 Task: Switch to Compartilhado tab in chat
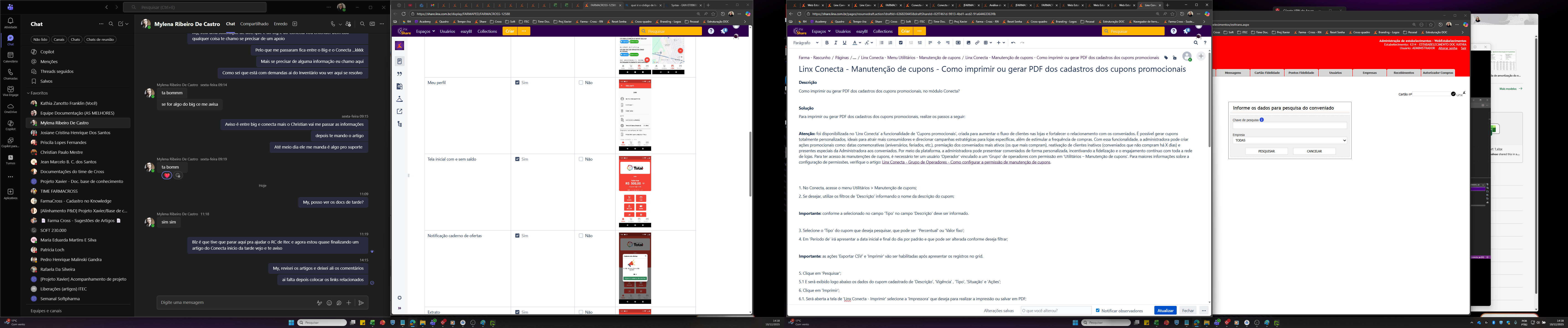pyautogui.click(x=254, y=24)
